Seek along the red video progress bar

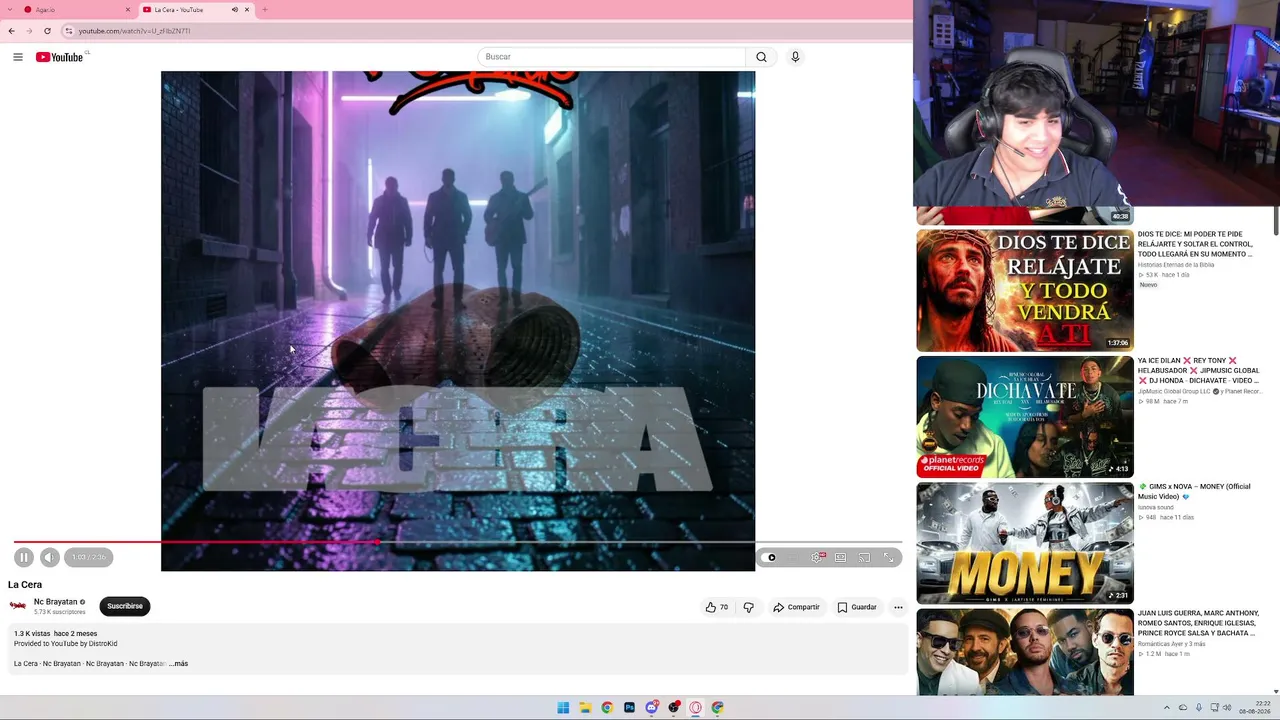pyautogui.click(x=458, y=542)
